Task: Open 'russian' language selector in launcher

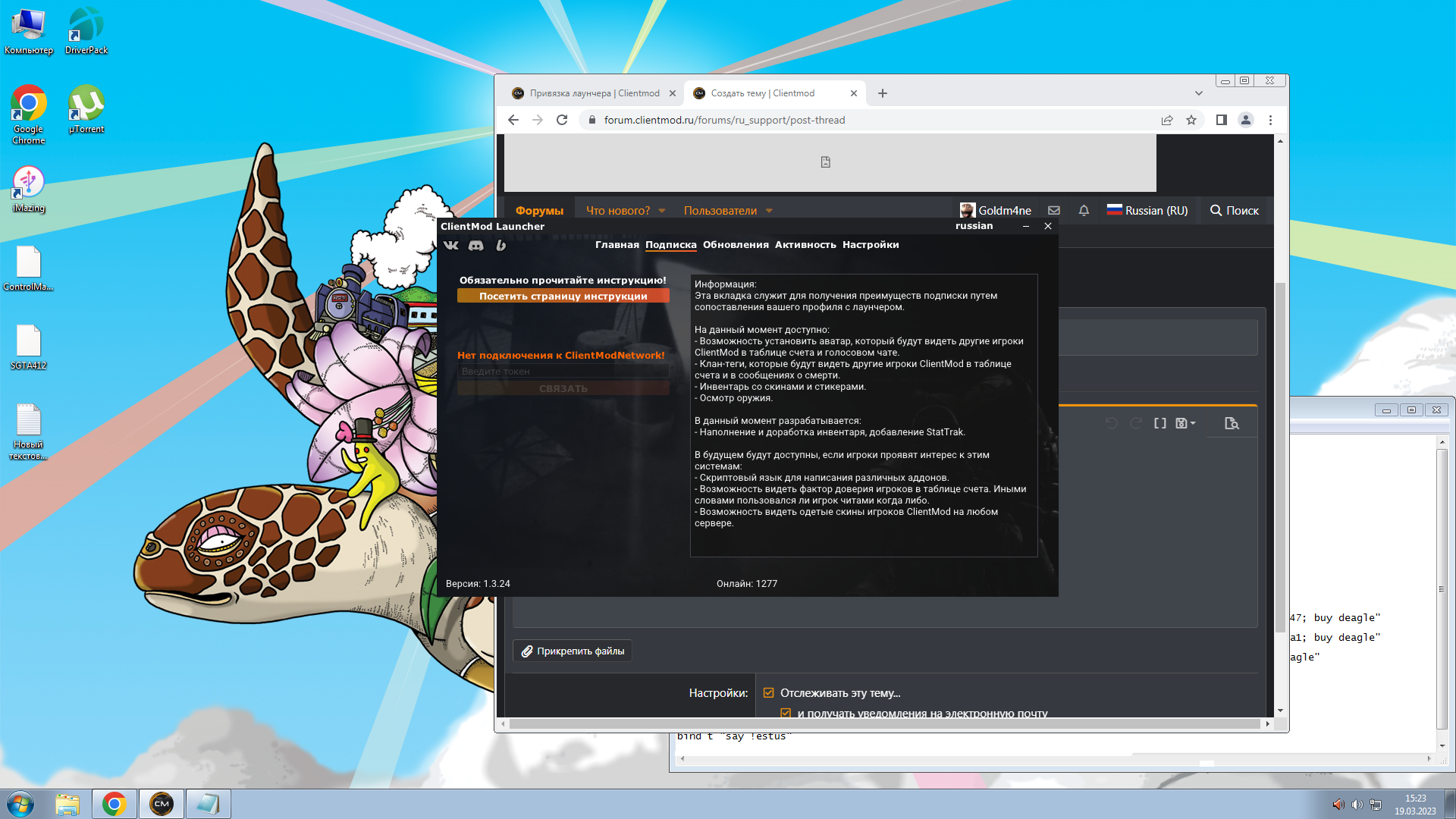Action: [974, 226]
